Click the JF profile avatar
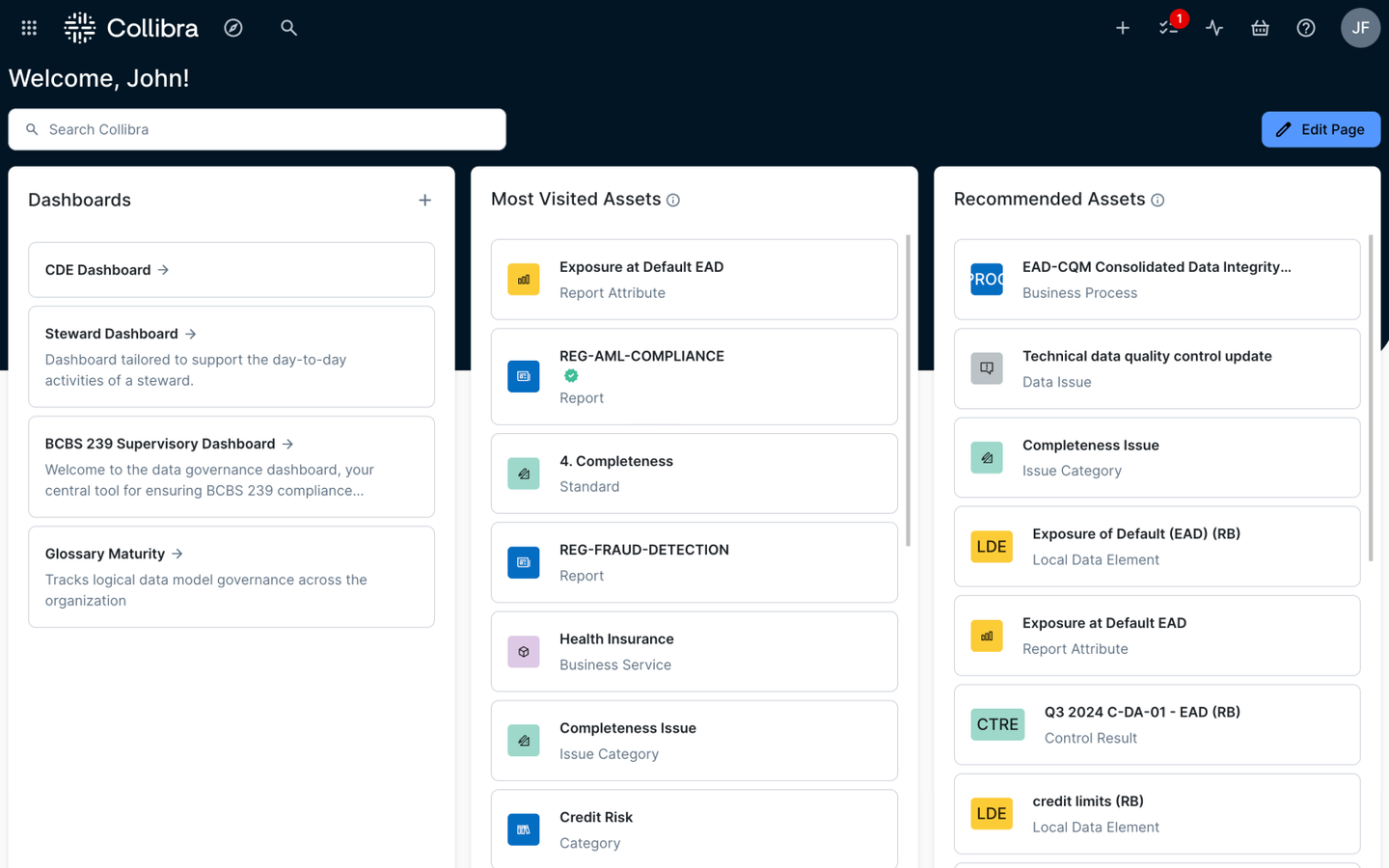This screenshot has height=868, width=1389. pos(1360,28)
